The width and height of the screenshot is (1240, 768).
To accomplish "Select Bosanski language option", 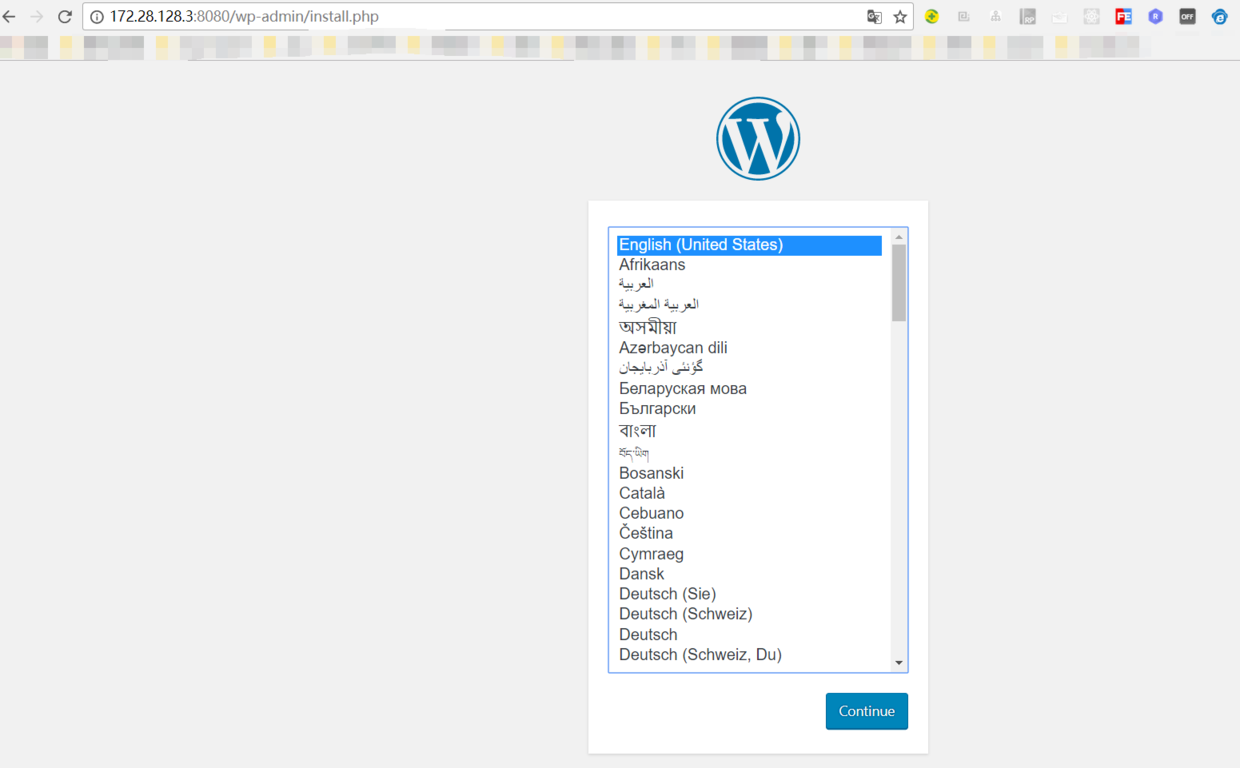I will (749, 473).
